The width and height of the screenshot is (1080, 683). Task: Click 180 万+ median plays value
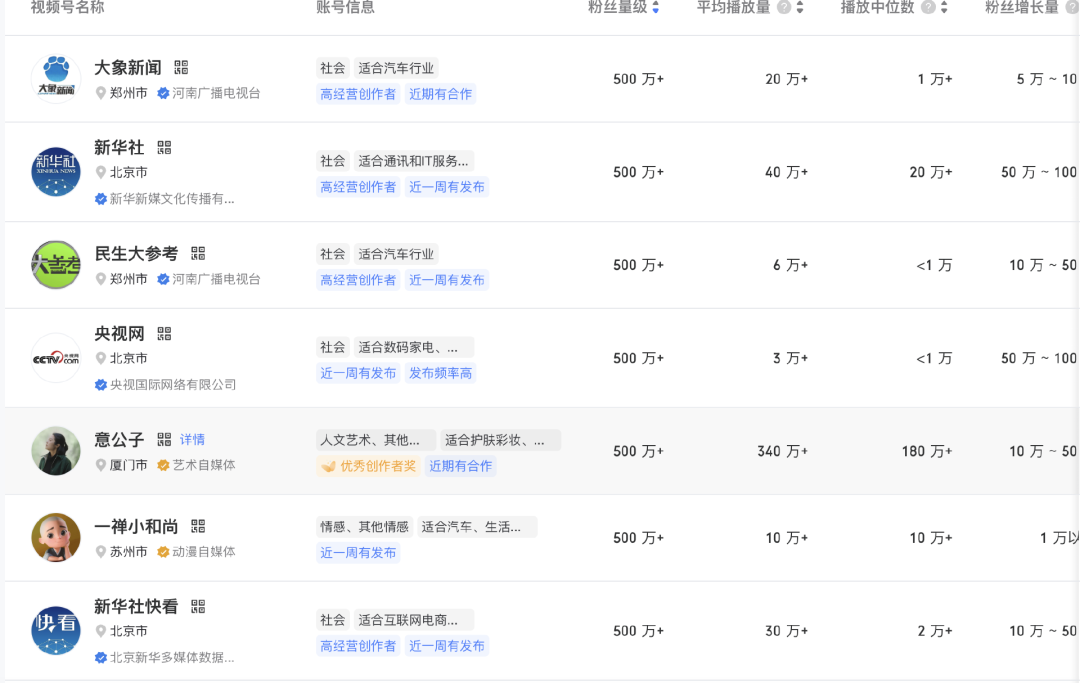(x=927, y=452)
